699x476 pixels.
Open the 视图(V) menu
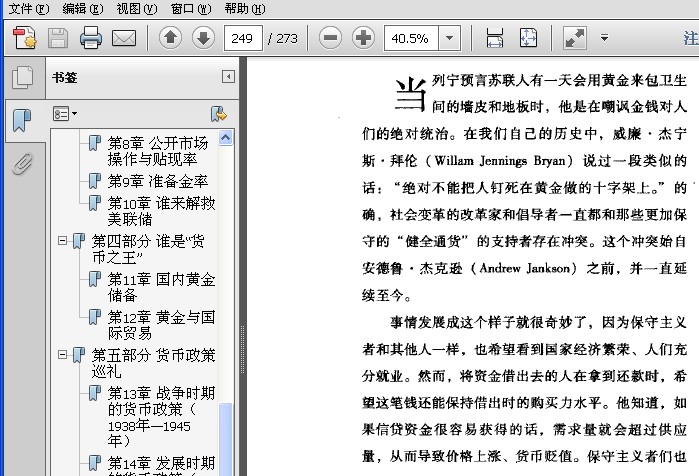[x=136, y=8]
